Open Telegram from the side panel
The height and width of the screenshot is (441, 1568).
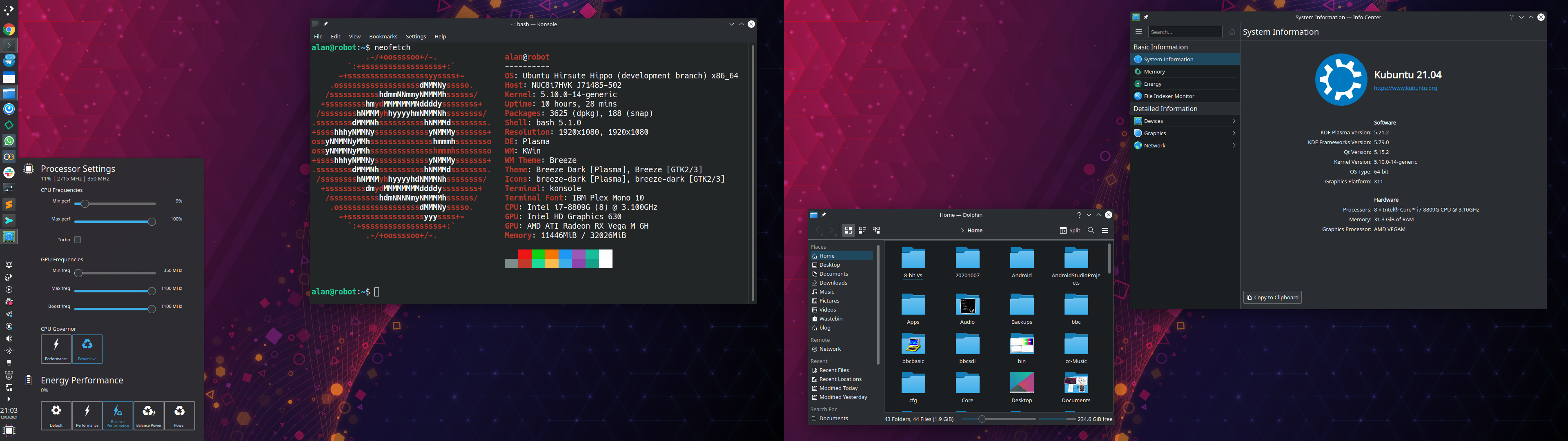[9, 60]
